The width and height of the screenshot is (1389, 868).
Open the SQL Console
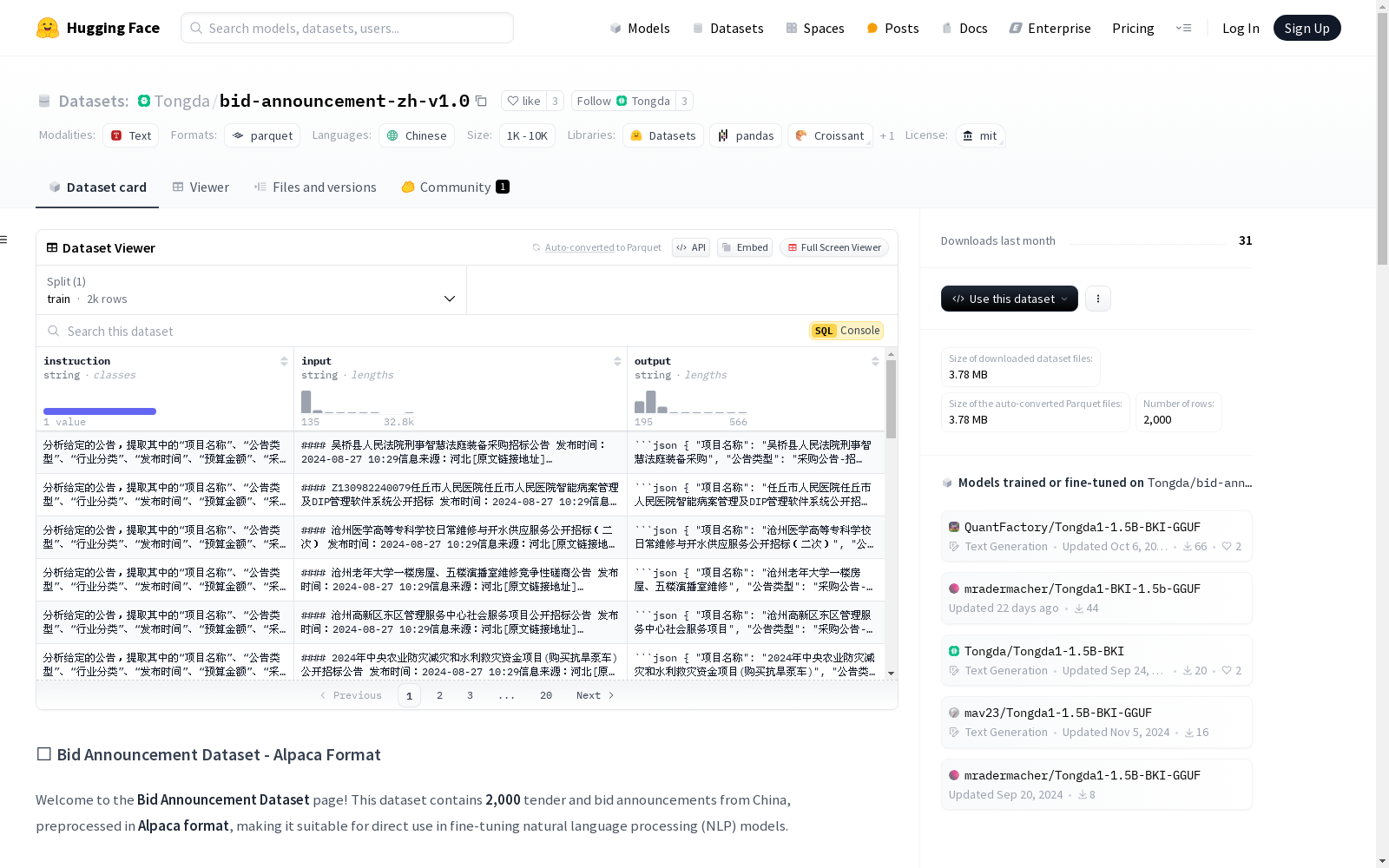click(x=846, y=331)
